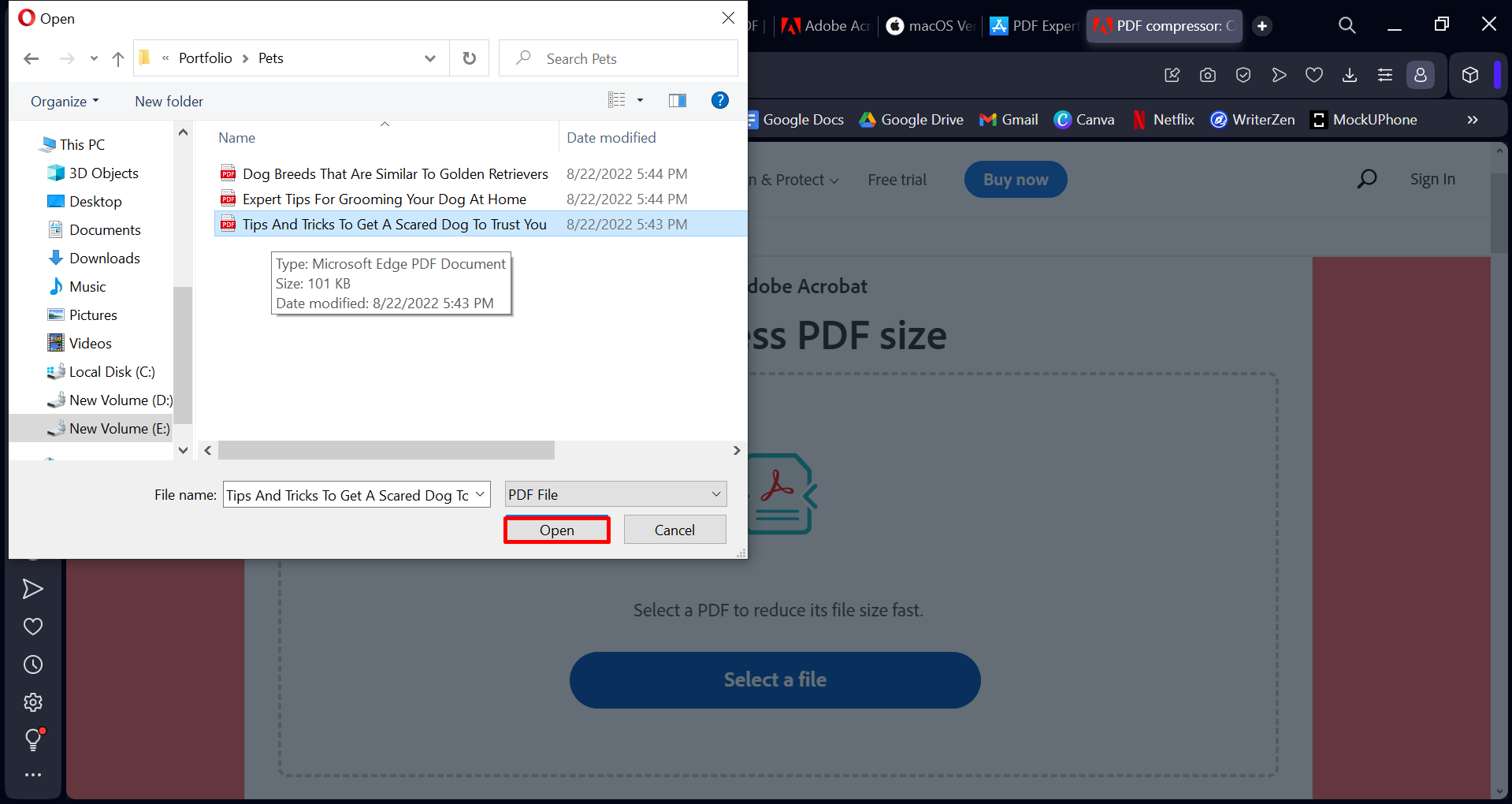Screen dimensions: 1512x804
Task: Open browsing history from the sidebar clock icon
Action: point(33,664)
